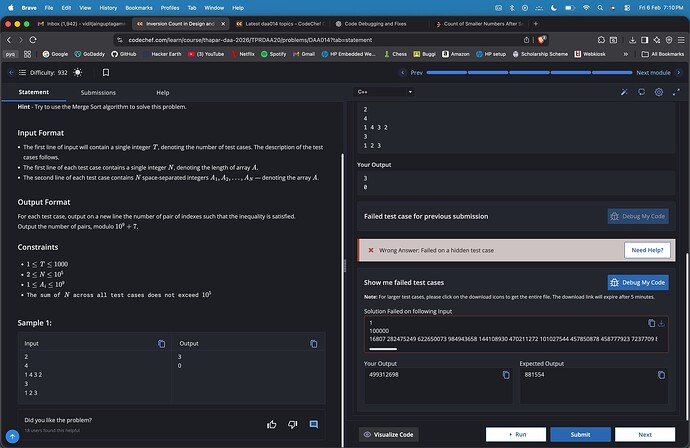690x448 pixels.
Task: Close the Inversion Count browser tab
Action: coord(223,24)
